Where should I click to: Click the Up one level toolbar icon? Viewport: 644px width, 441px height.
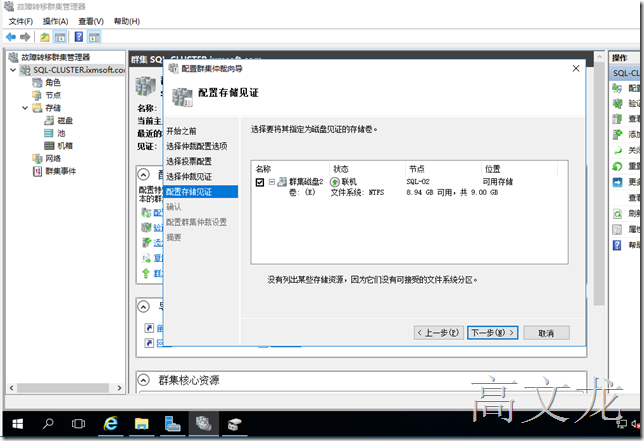click(x=45, y=37)
